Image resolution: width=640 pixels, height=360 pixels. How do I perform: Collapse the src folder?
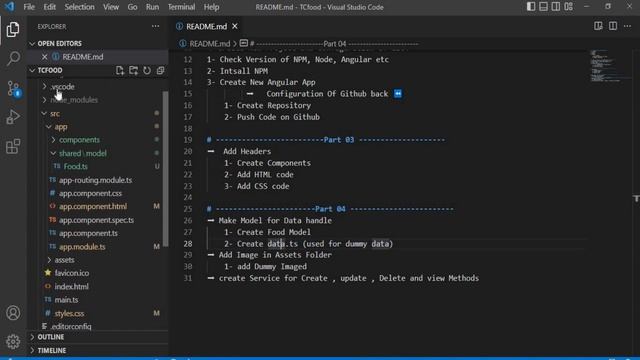click(55, 113)
